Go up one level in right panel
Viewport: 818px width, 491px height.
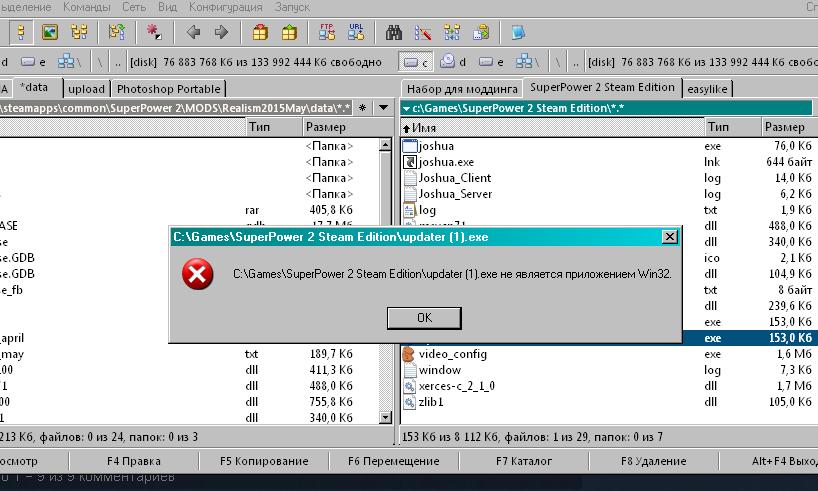click(x=575, y=62)
